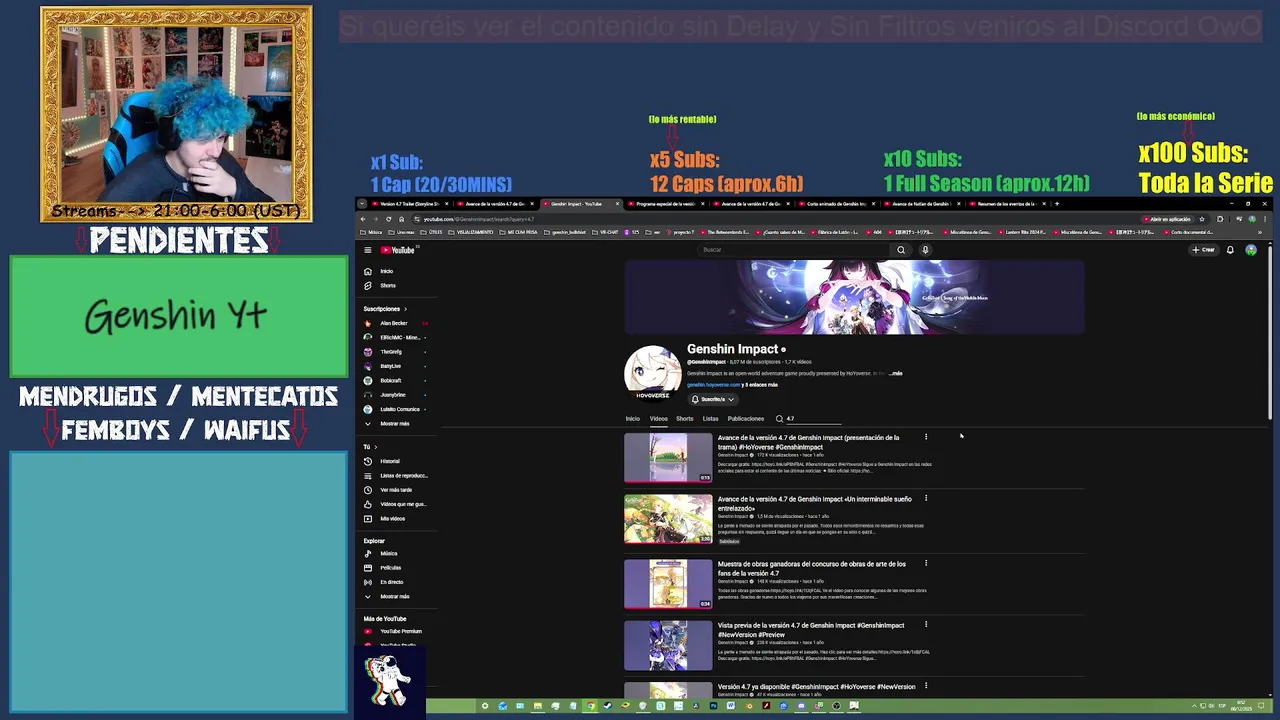Bookmark this page with the star icon
Screen dimensions: 1280x720
coord(1201,219)
